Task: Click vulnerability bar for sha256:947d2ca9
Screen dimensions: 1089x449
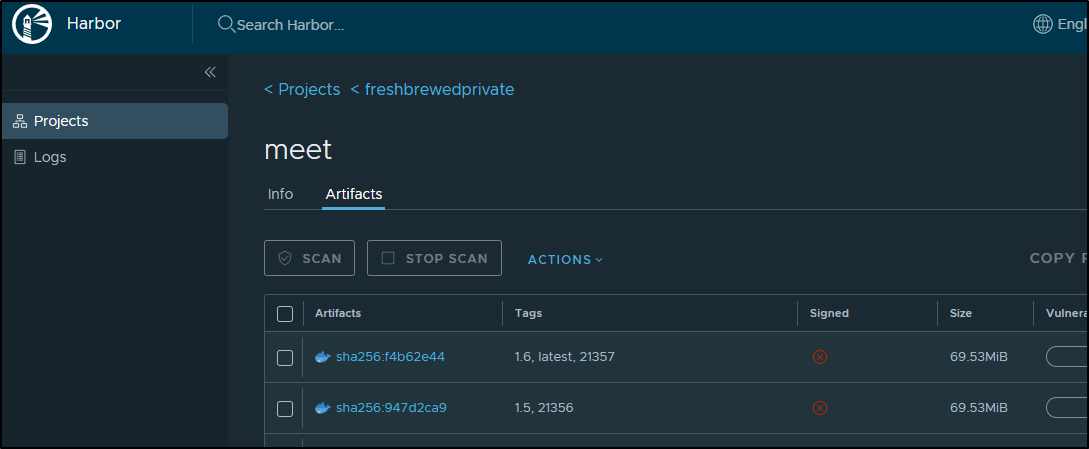Action: point(1067,408)
